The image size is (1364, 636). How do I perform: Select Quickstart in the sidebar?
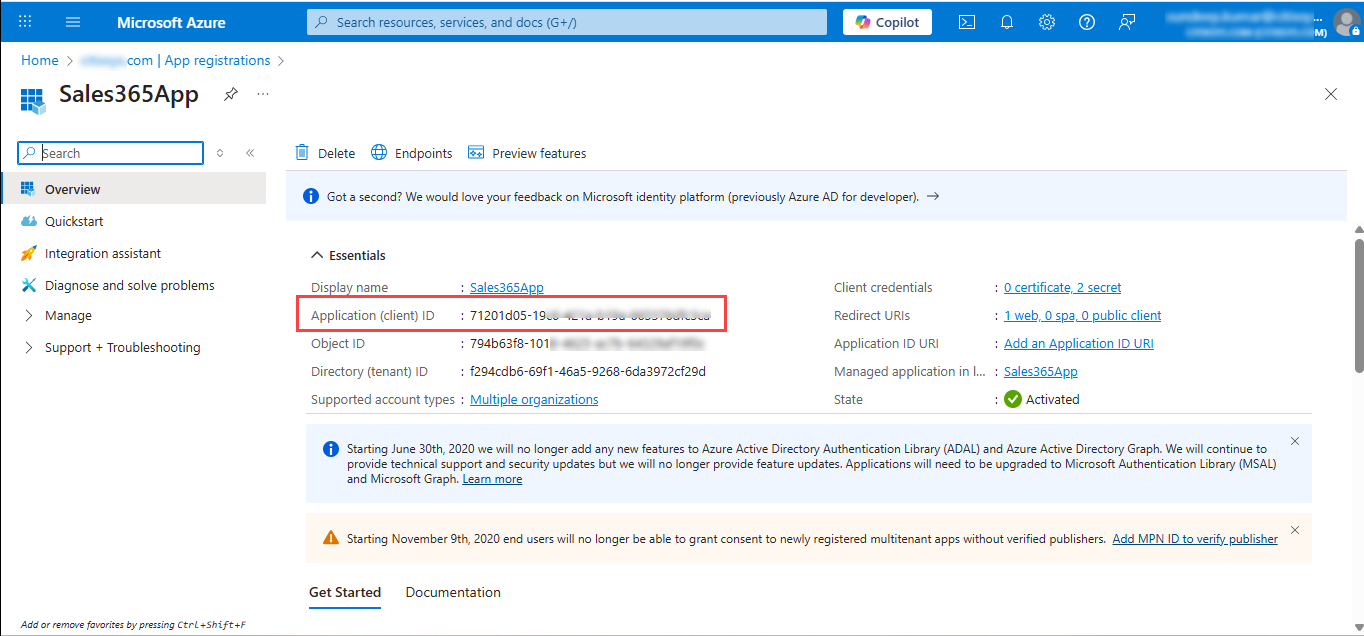point(74,222)
